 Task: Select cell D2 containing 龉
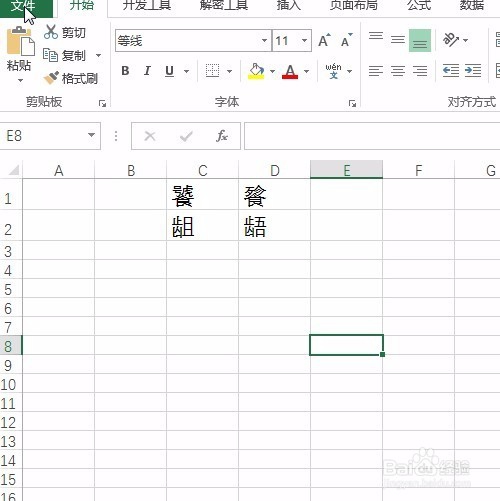[274, 226]
